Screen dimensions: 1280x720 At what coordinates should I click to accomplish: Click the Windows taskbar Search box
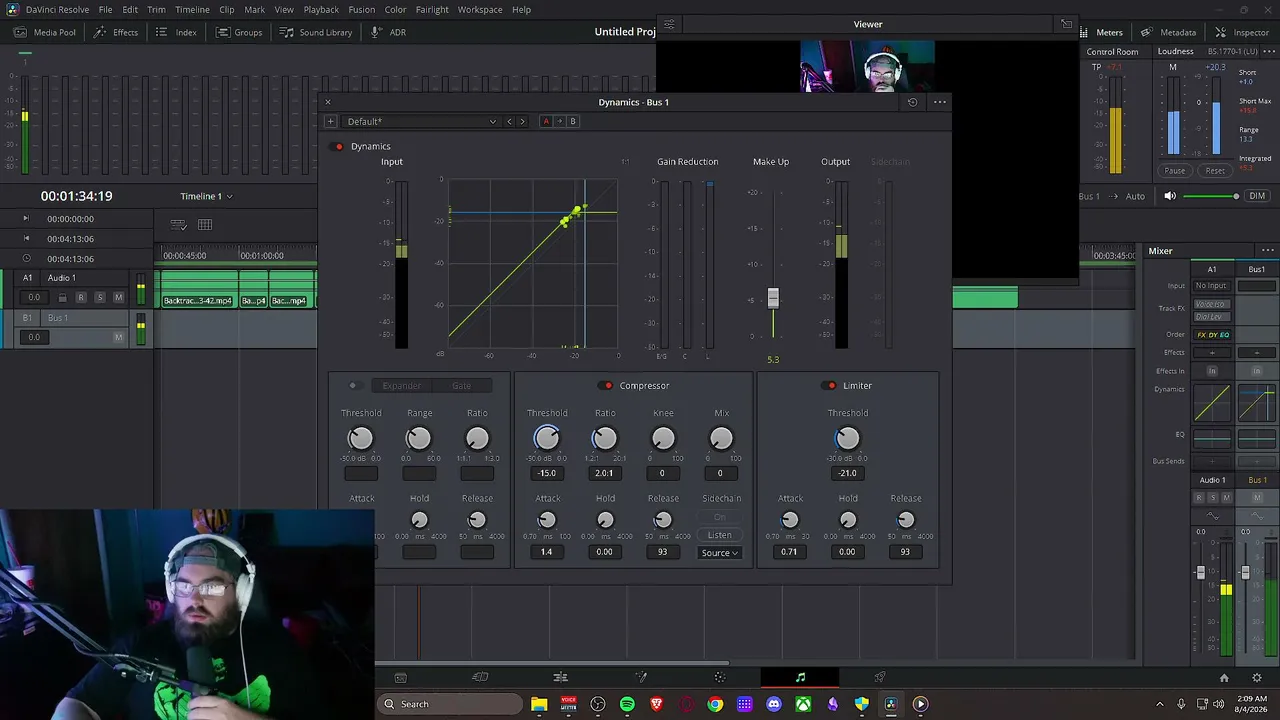[450, 704]
